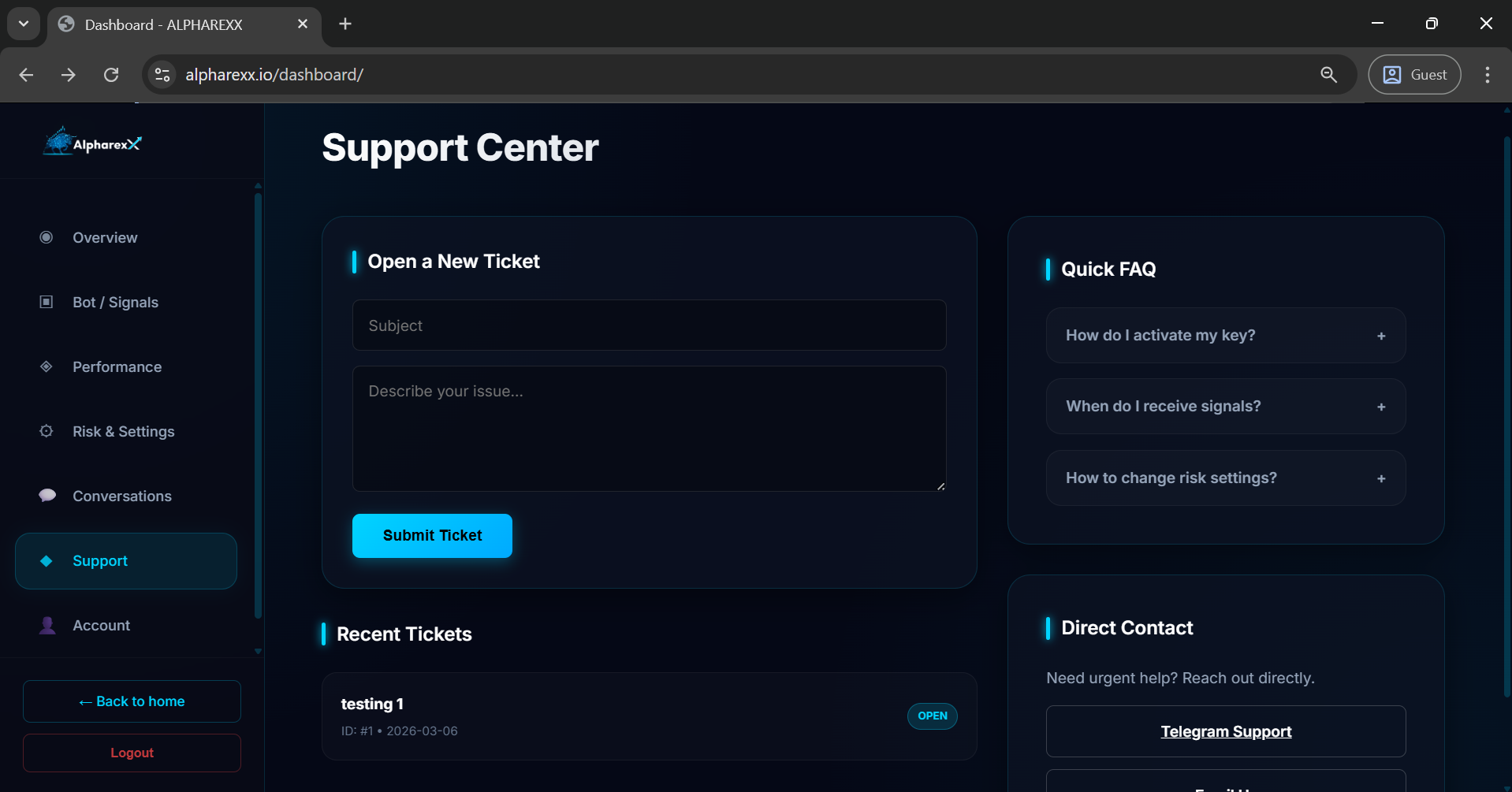1512x792 pixels.
Task: Open a new browser tab
Action: pos(345,24)
